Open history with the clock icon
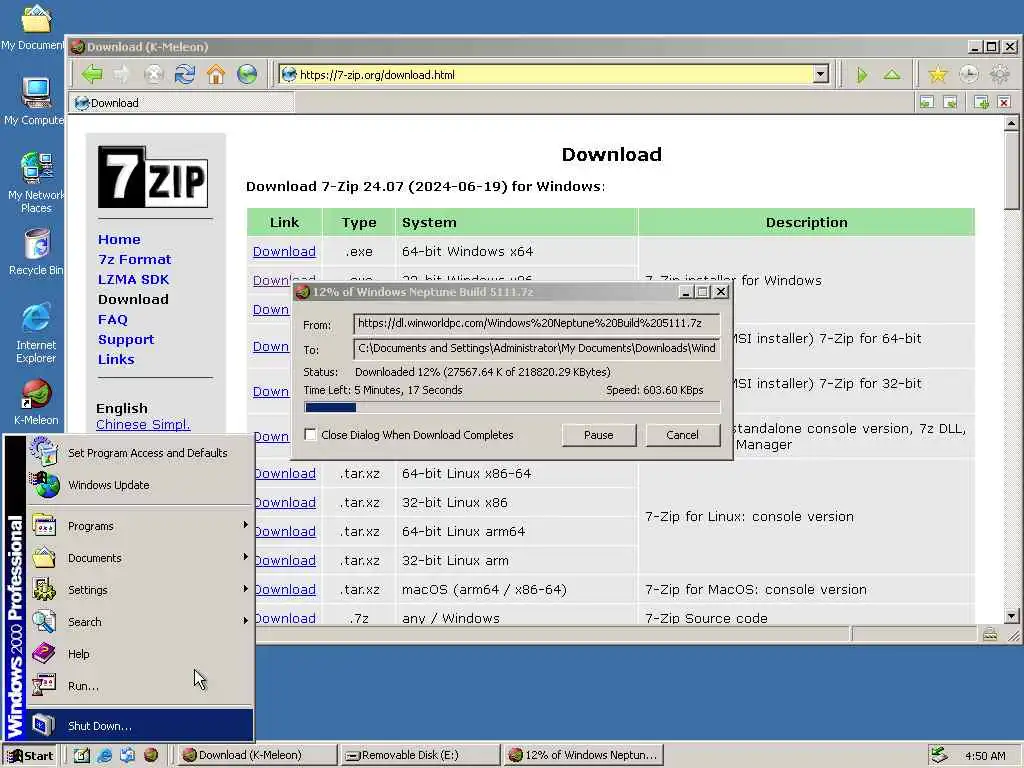1024x768 pixels. pos(968,74)
